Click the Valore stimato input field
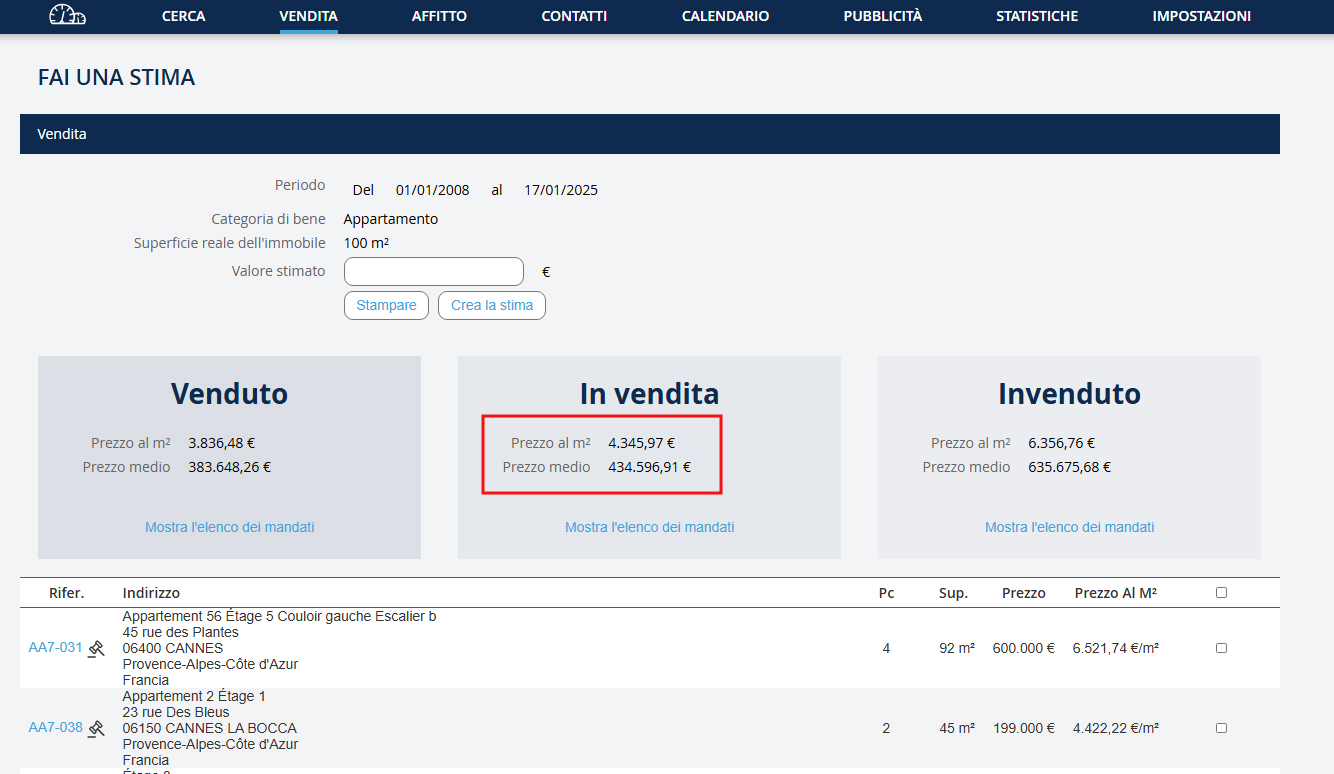Screen dimensions: 1334x774 [433, 272]
